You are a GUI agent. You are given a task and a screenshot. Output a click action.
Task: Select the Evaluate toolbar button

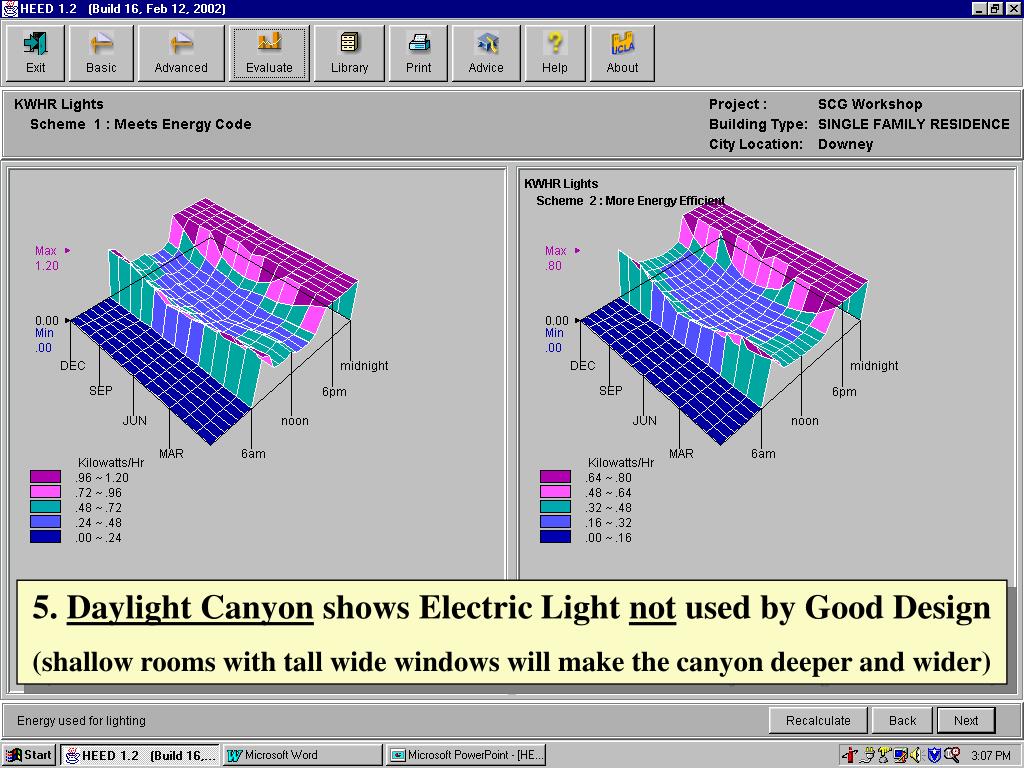[x=269, y=54]
